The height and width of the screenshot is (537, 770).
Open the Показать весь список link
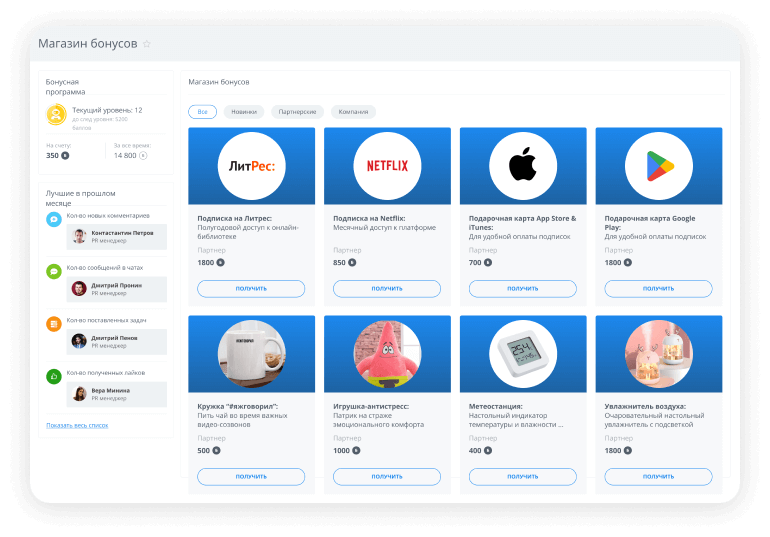pyautogui.click(x=77, y=426)
